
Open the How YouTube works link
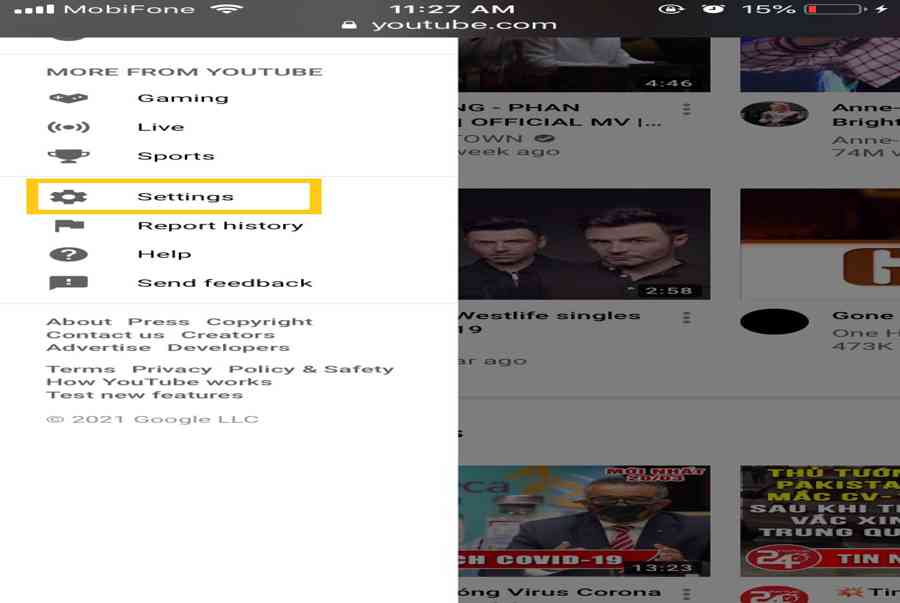coord(159,382)
